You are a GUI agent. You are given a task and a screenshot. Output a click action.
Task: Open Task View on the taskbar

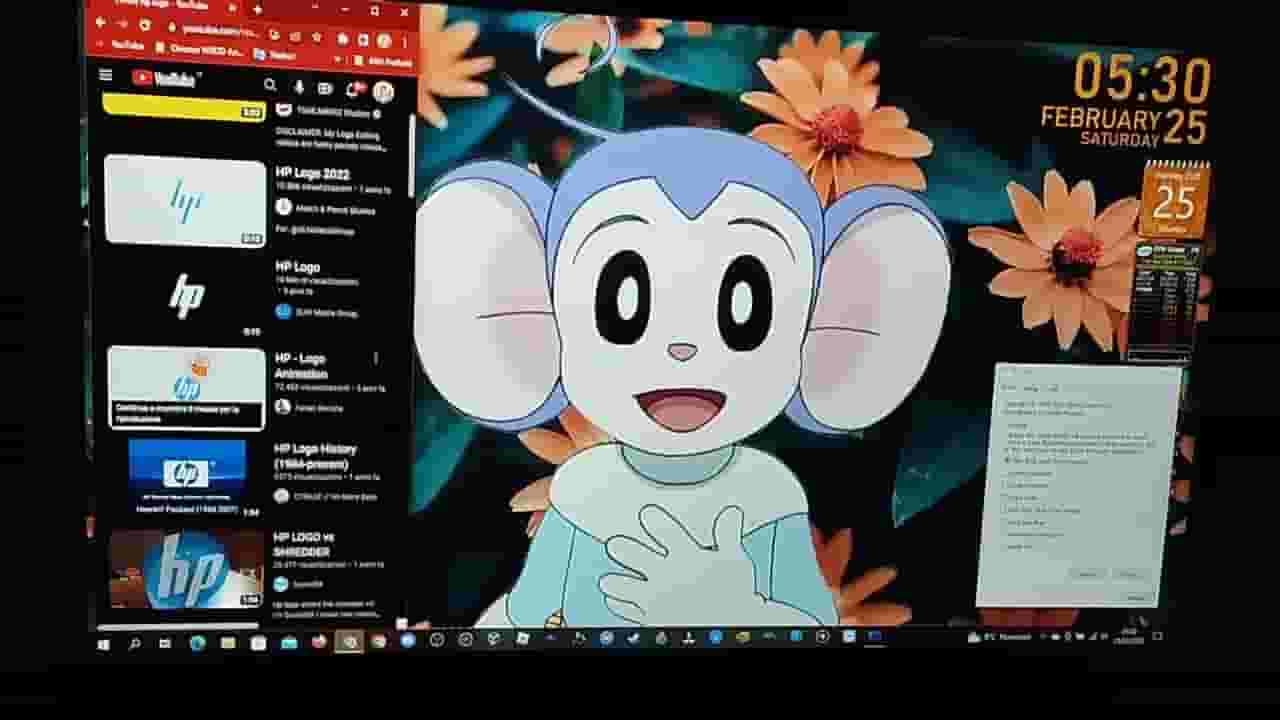coord(165,644)
